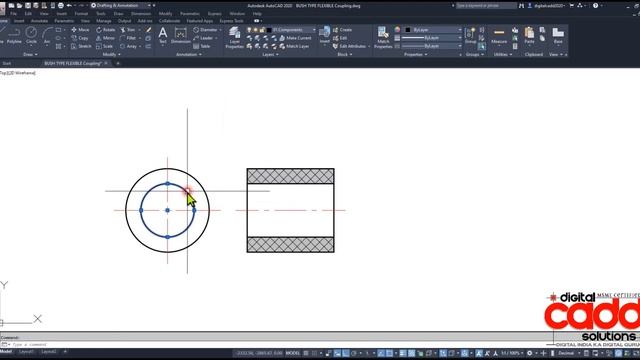The image size is (640, 360).
Task: Click the Plot (print) icon in quick access toolbar
Action: (x=60, y=6)
